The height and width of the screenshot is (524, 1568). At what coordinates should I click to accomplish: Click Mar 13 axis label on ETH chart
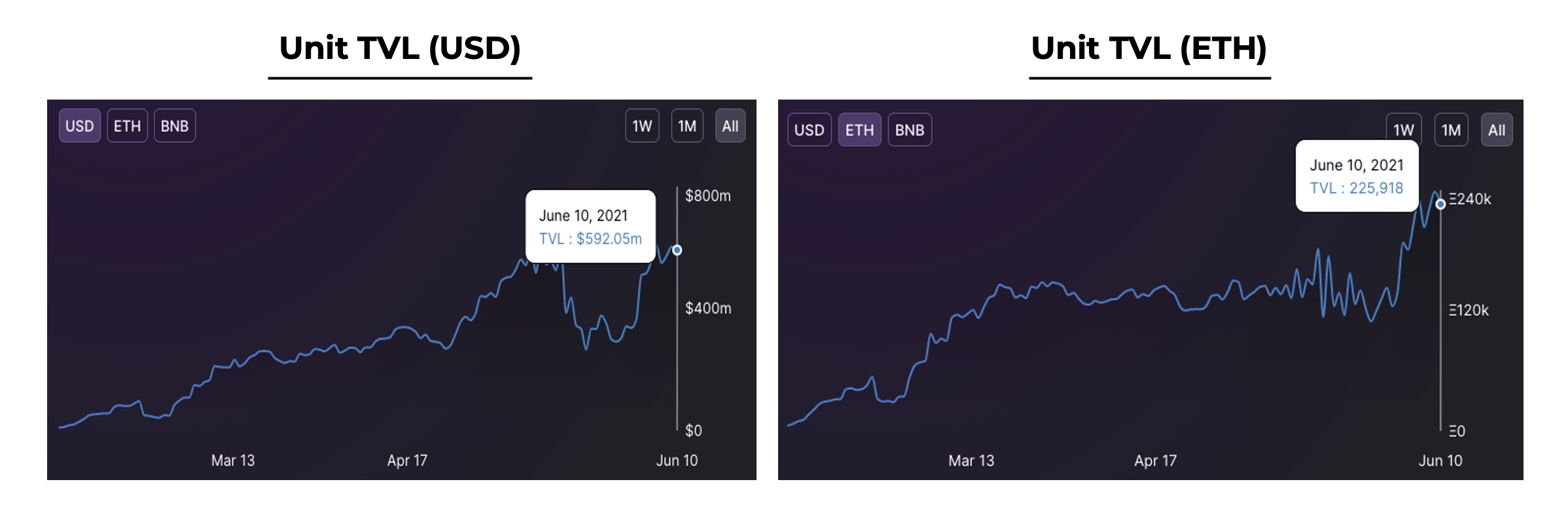tap(971, 460)
